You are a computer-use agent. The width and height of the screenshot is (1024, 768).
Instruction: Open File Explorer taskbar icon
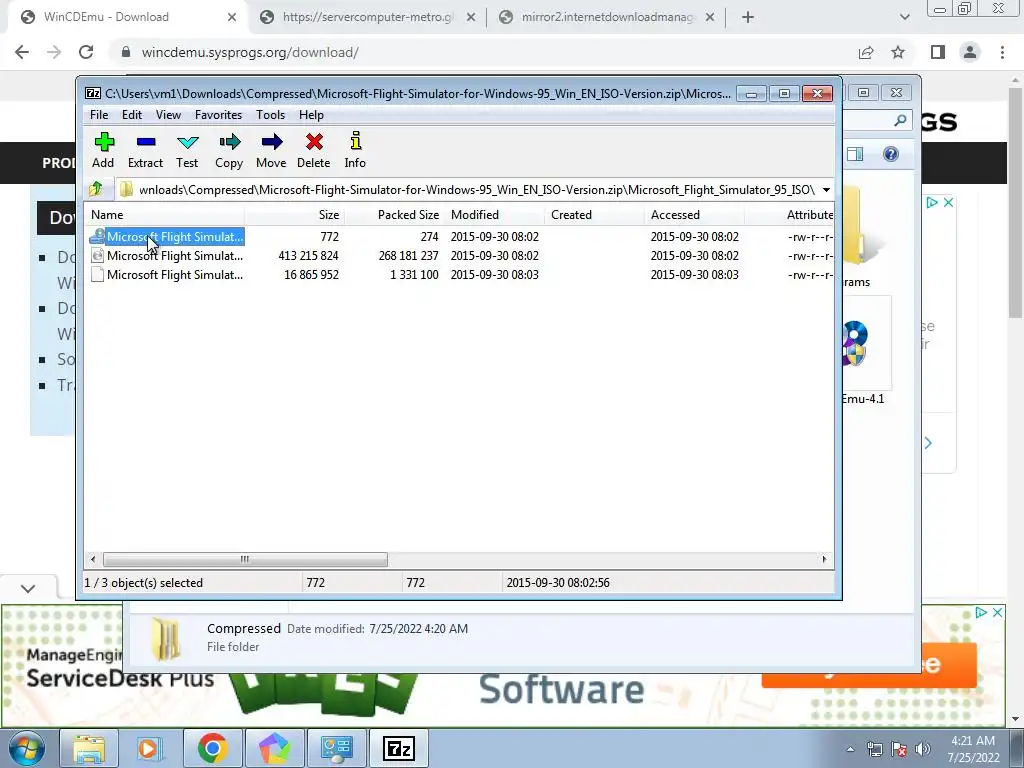[89, 748]
